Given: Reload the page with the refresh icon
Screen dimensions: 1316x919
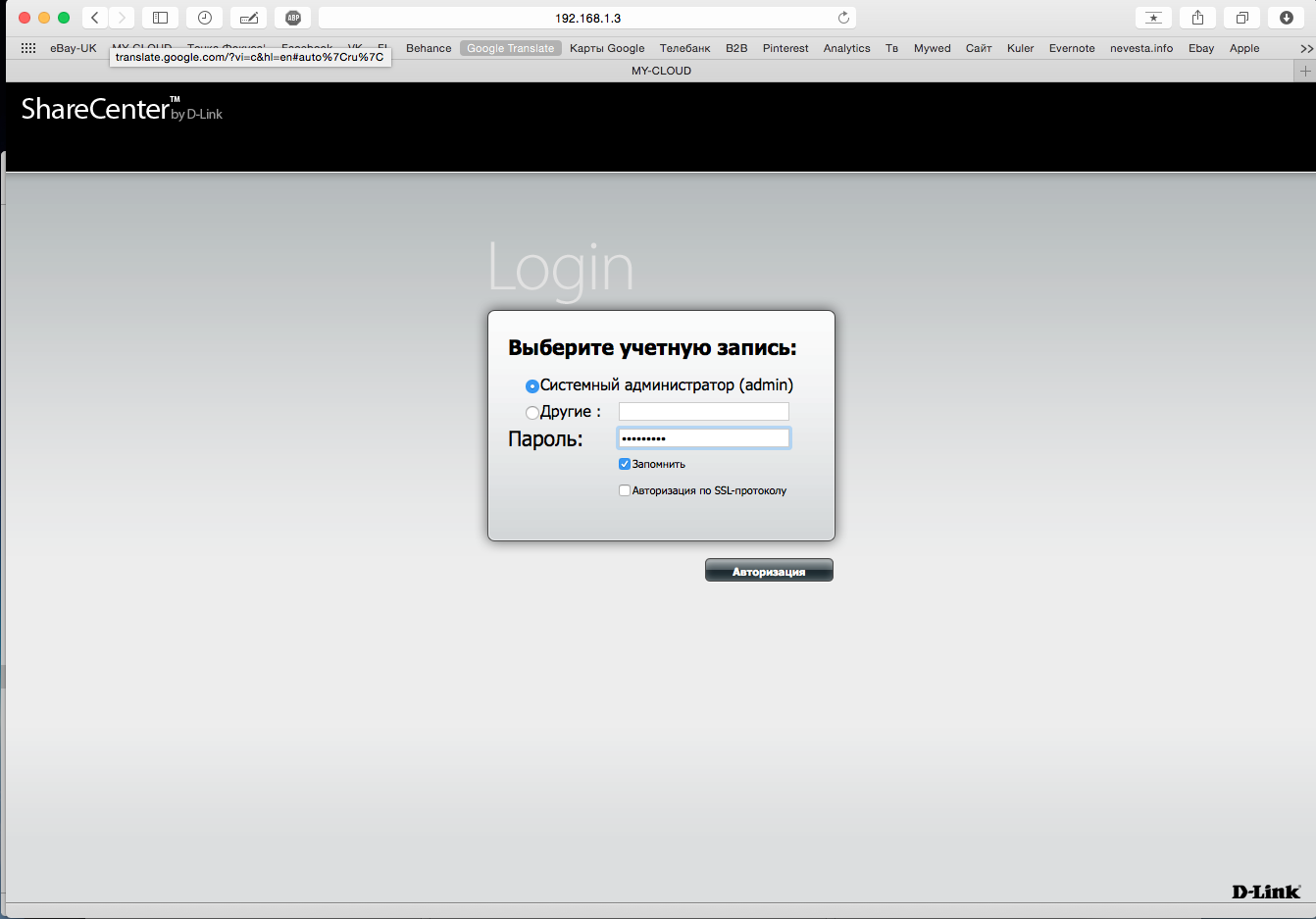Looking at the screenshot, I should pos(843,18).
